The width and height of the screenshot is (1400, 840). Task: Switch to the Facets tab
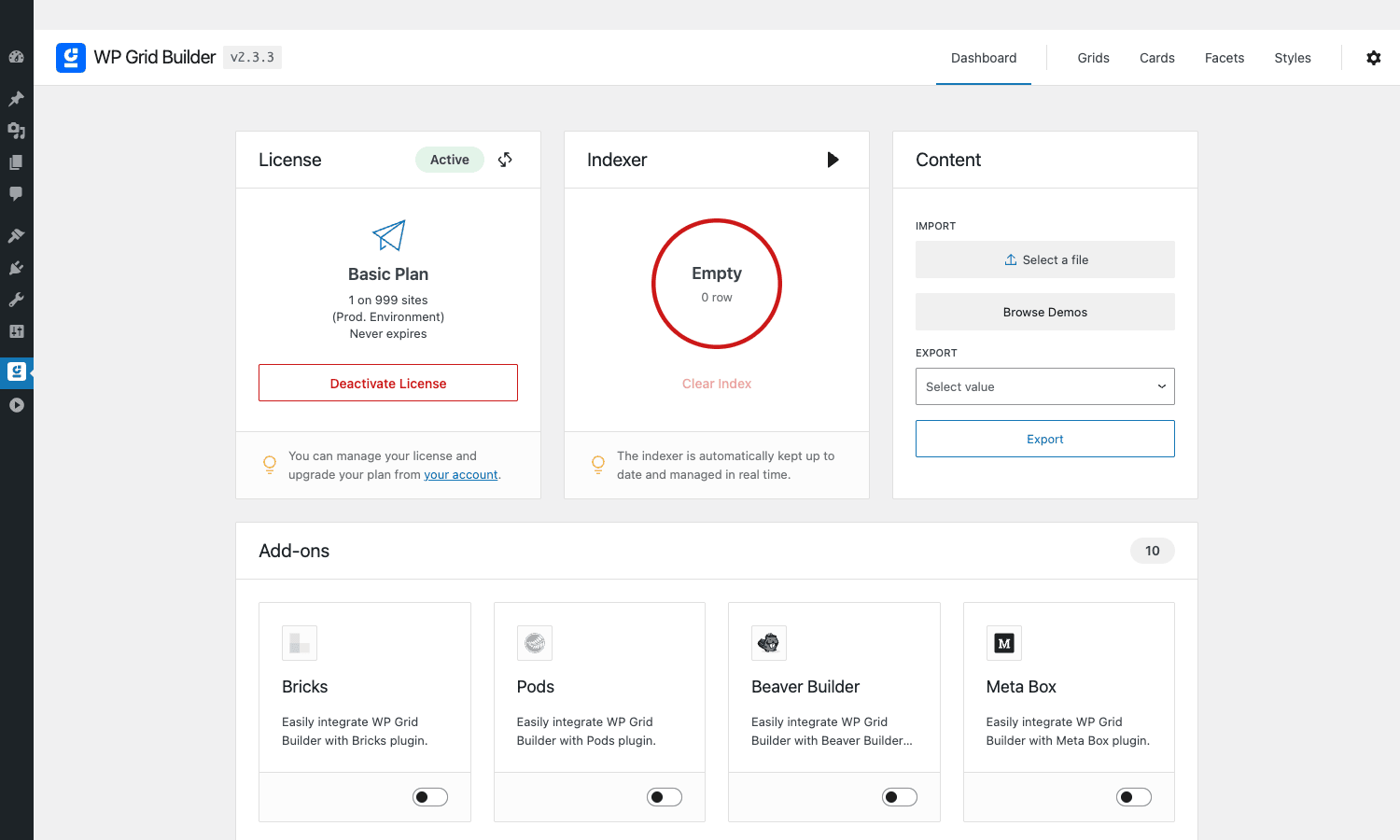(1225, 58)
